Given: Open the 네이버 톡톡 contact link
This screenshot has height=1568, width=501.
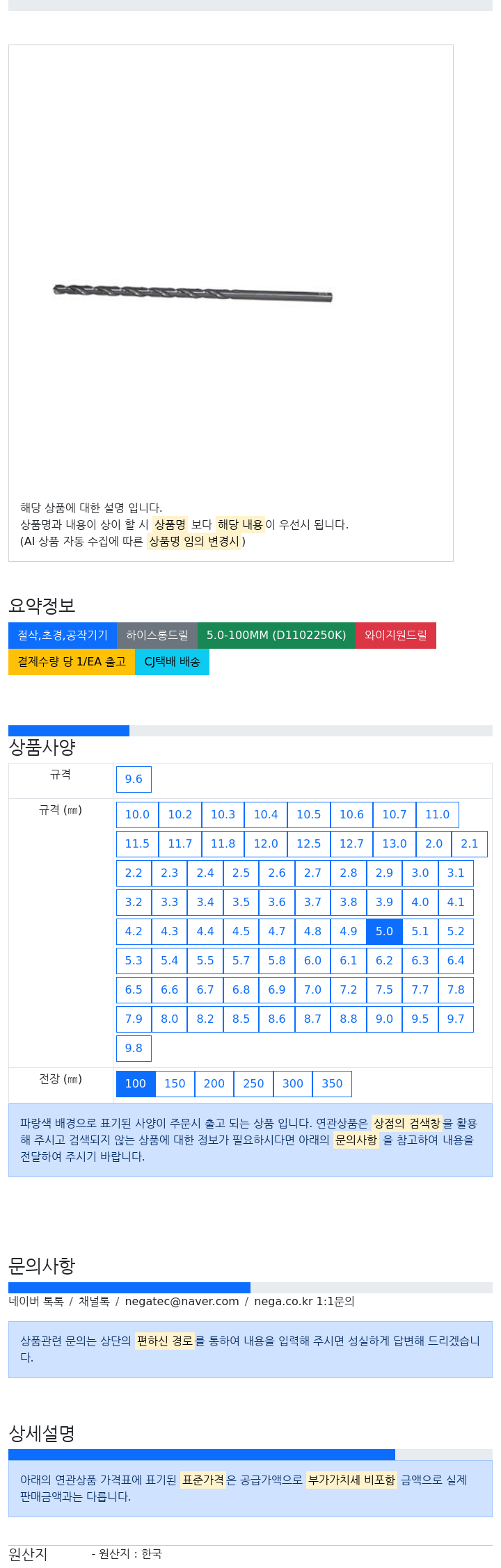Looking at the screenshot, I should click(36, 1301).
